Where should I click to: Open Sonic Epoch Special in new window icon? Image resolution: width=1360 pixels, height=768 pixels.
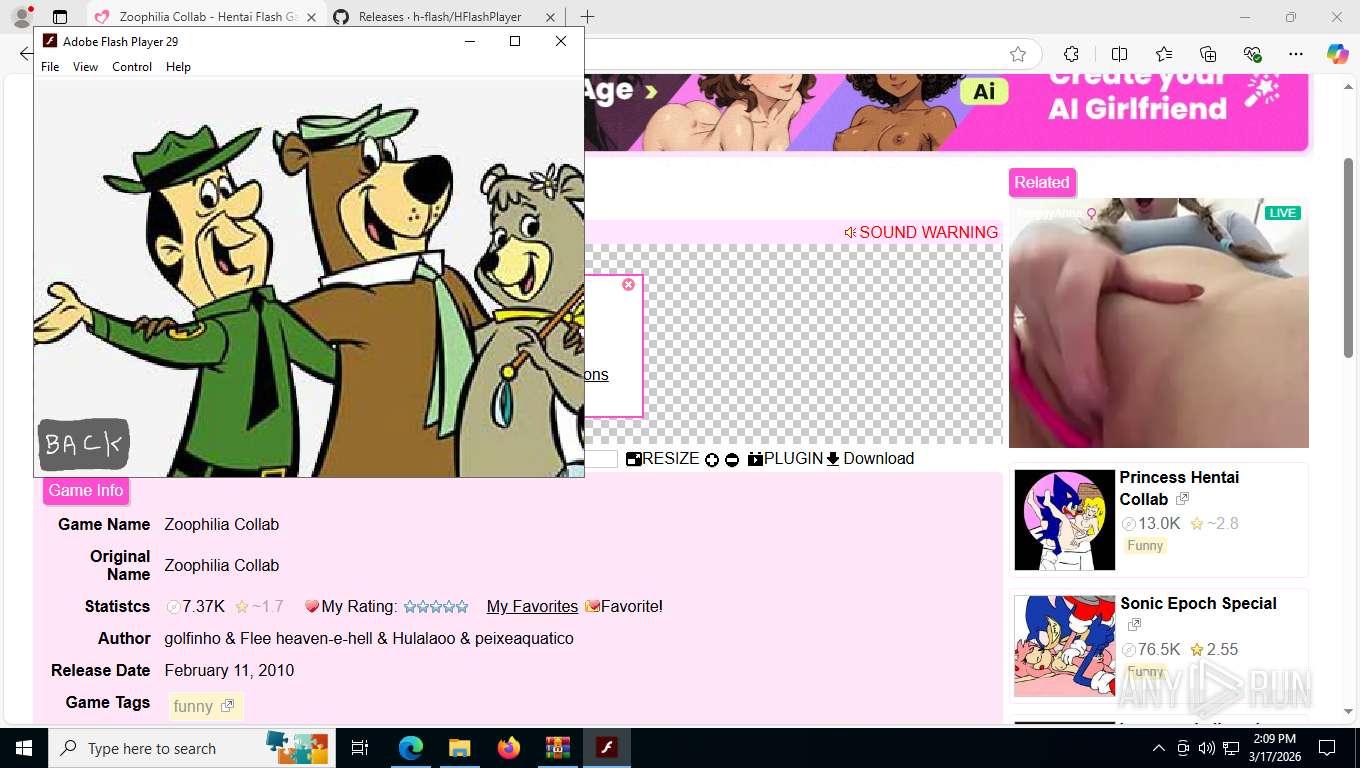point(1134,625)
